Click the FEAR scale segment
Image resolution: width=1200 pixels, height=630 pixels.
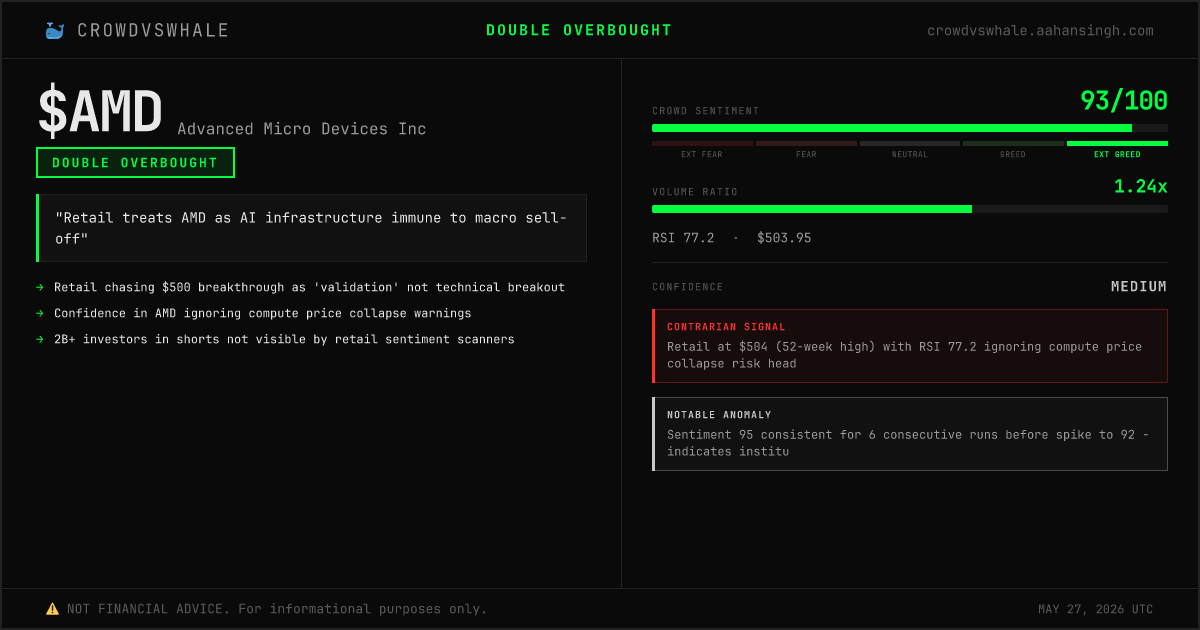pyautogui.click(x=806, y=150)
